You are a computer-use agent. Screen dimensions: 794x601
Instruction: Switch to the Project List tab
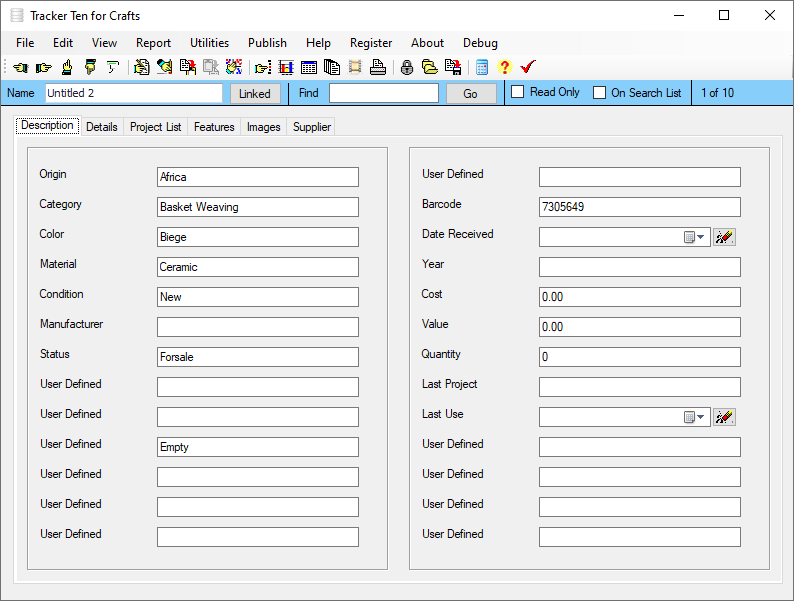click(155, 127)
